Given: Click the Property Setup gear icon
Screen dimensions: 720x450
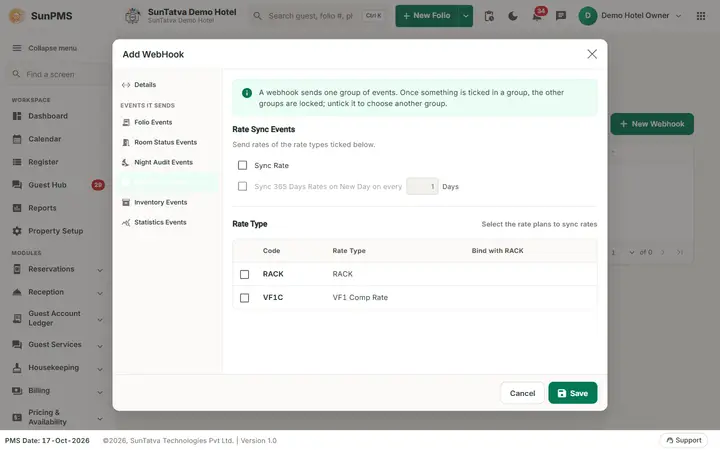Looking at the screenshot, I should [17, 231].
